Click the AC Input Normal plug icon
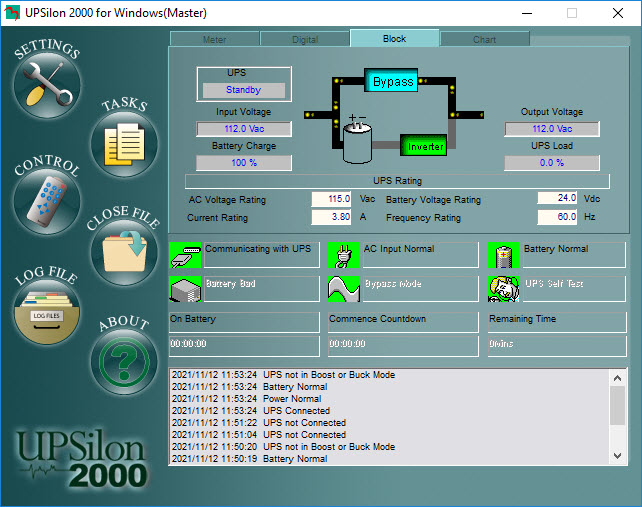 coord(344,255)
